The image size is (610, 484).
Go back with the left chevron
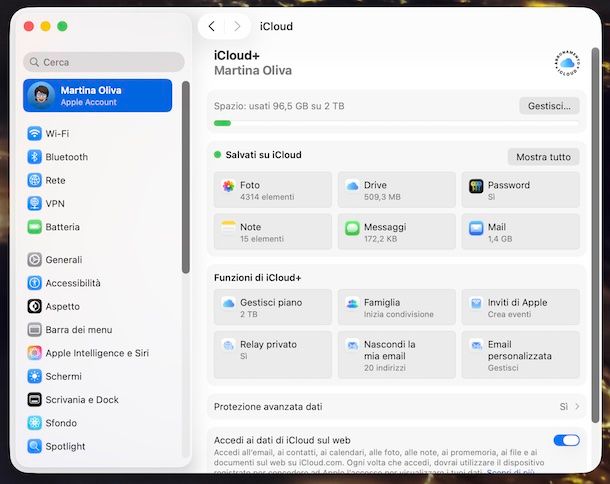(212, 26)
